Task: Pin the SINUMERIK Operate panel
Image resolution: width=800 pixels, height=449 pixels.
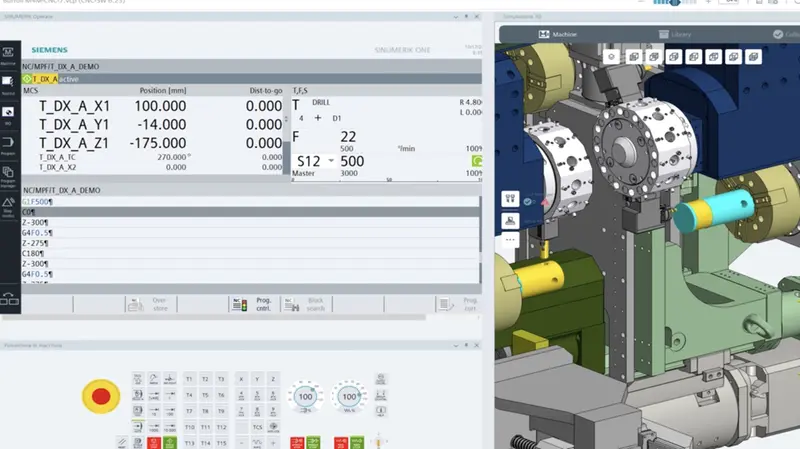Action: pos(466,17)
